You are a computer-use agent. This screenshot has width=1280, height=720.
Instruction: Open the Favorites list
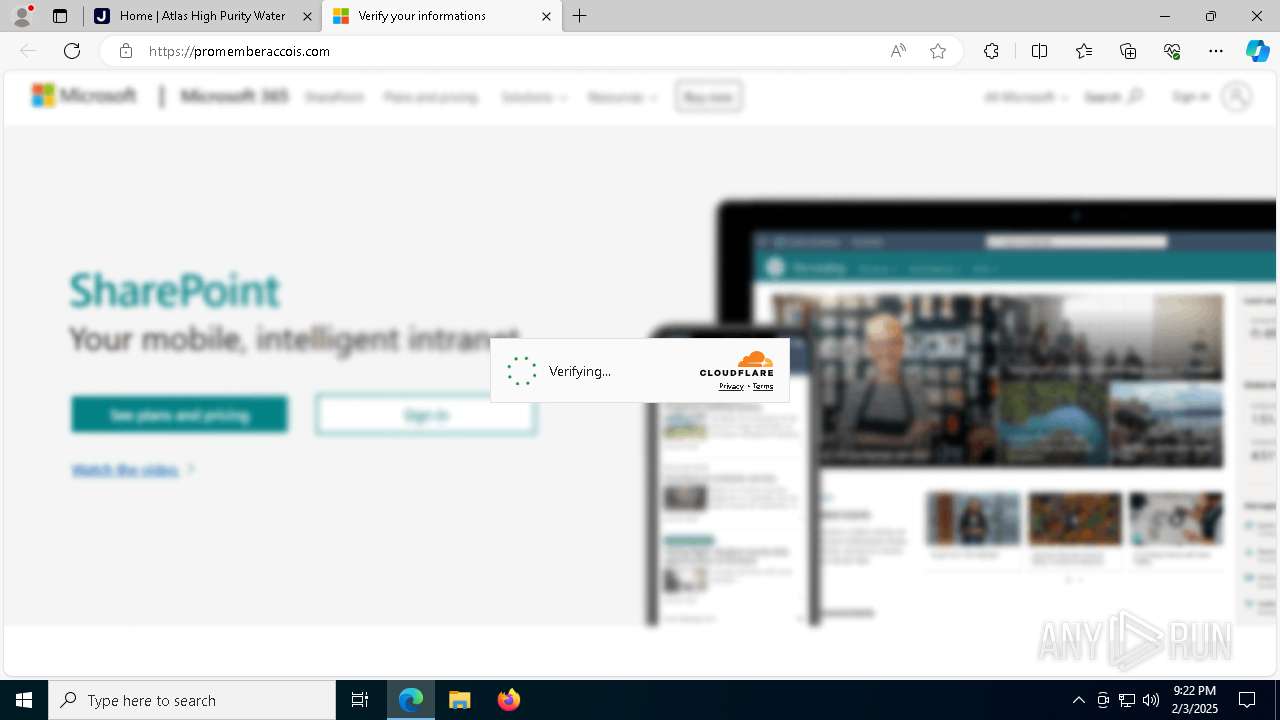1084,51
